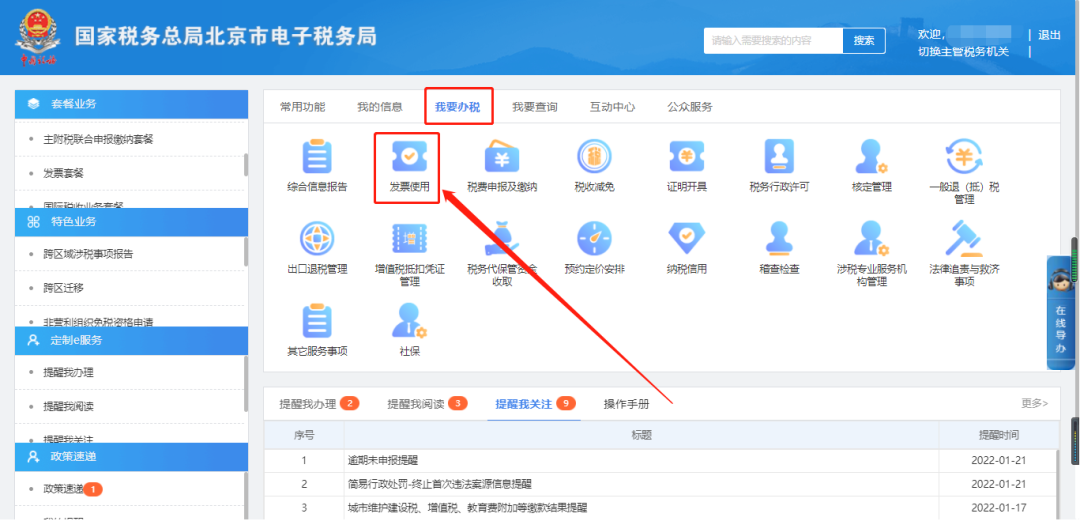This screenshot has width=1080, height=521.
Task: Show 提醒我阅读 reminders tab
Action: [x=427, y=404]
